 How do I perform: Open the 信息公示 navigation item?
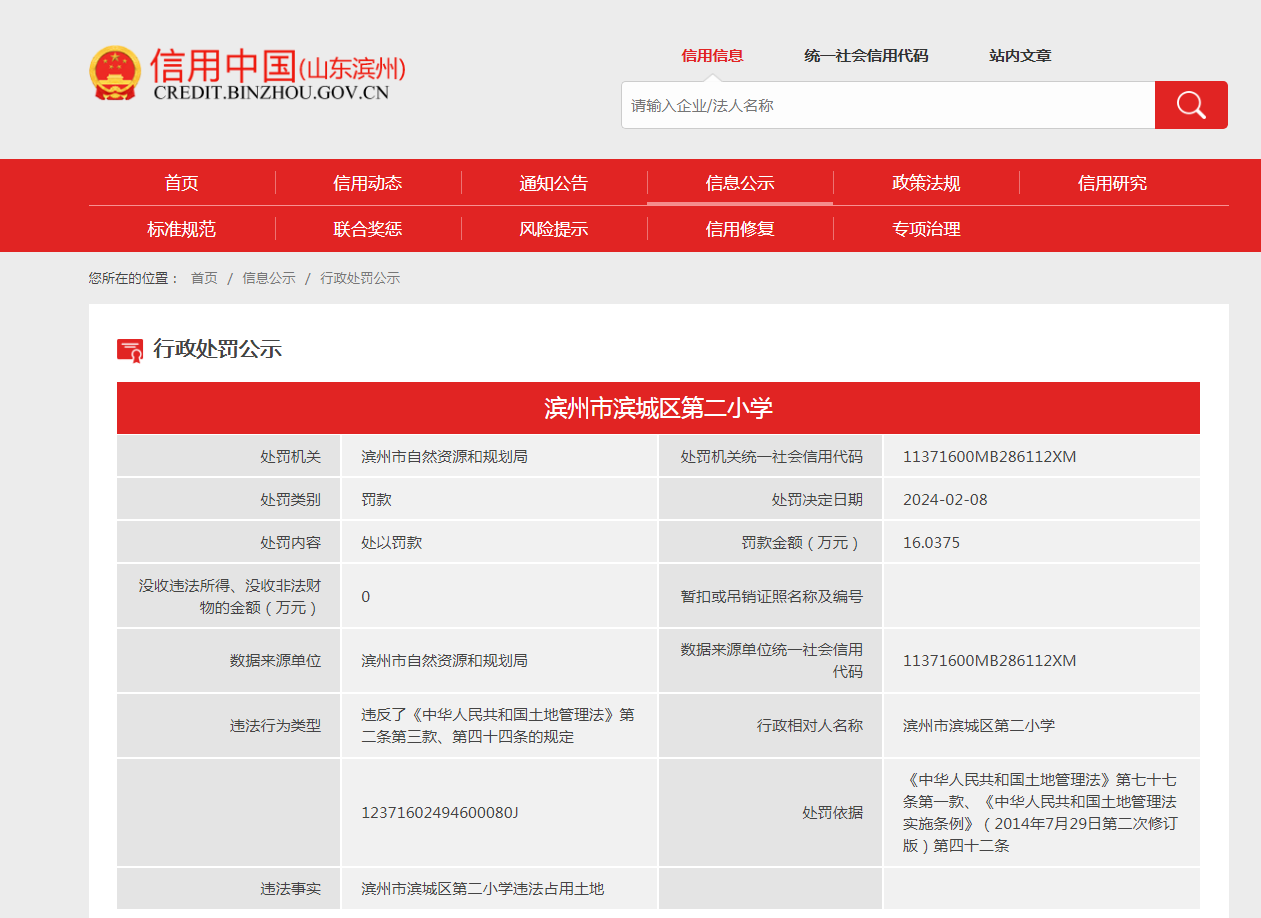pyautogui.click(x=739, y=183)
